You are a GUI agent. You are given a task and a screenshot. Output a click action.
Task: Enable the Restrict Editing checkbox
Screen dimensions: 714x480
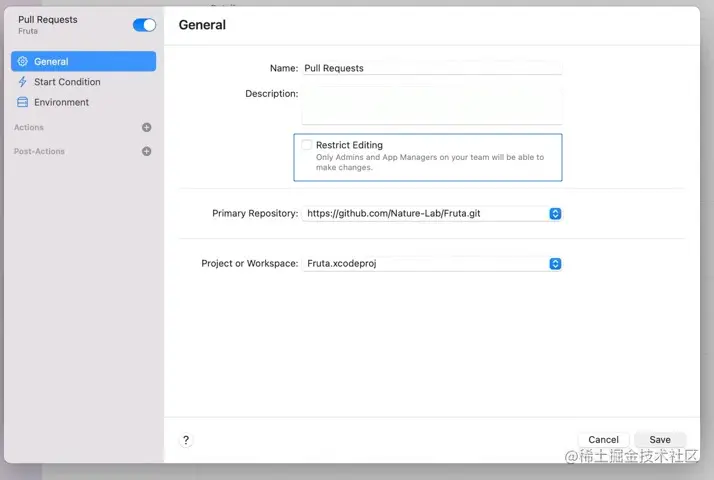(306, 145)
